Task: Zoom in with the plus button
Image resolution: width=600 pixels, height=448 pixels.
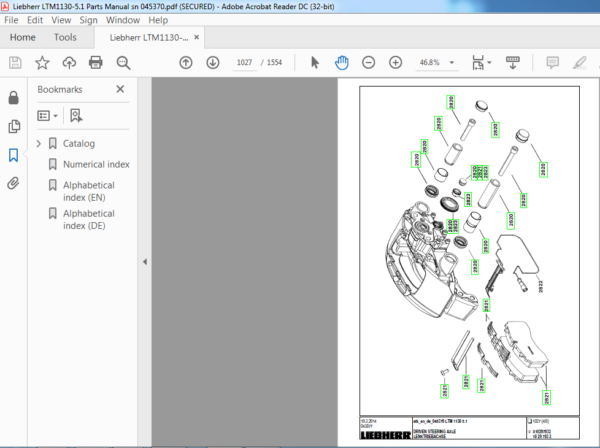Action: [395, 62]
